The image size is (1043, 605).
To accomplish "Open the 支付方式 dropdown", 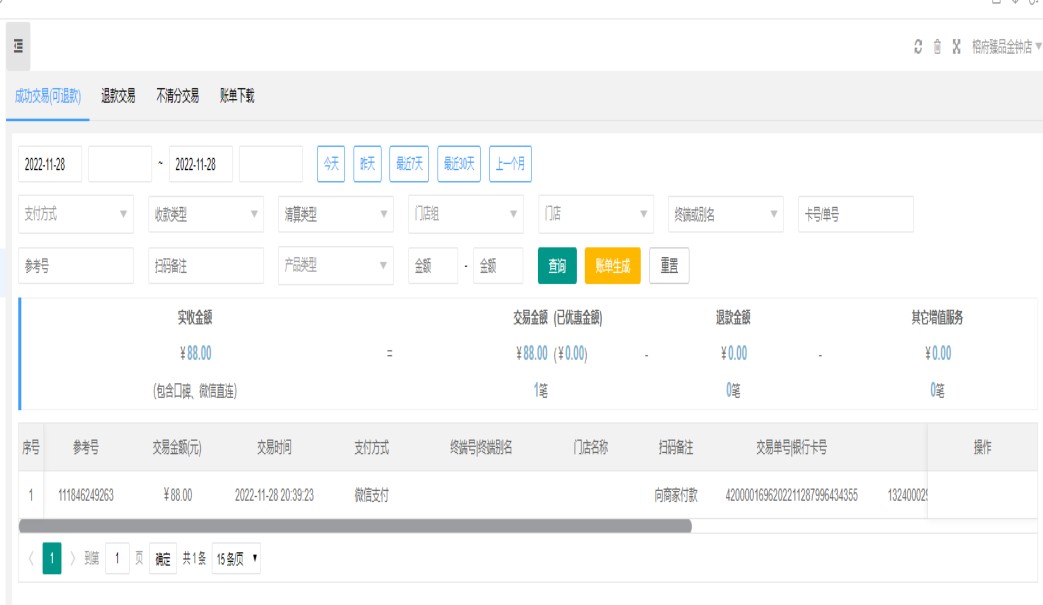I will (x=76, y=214).
